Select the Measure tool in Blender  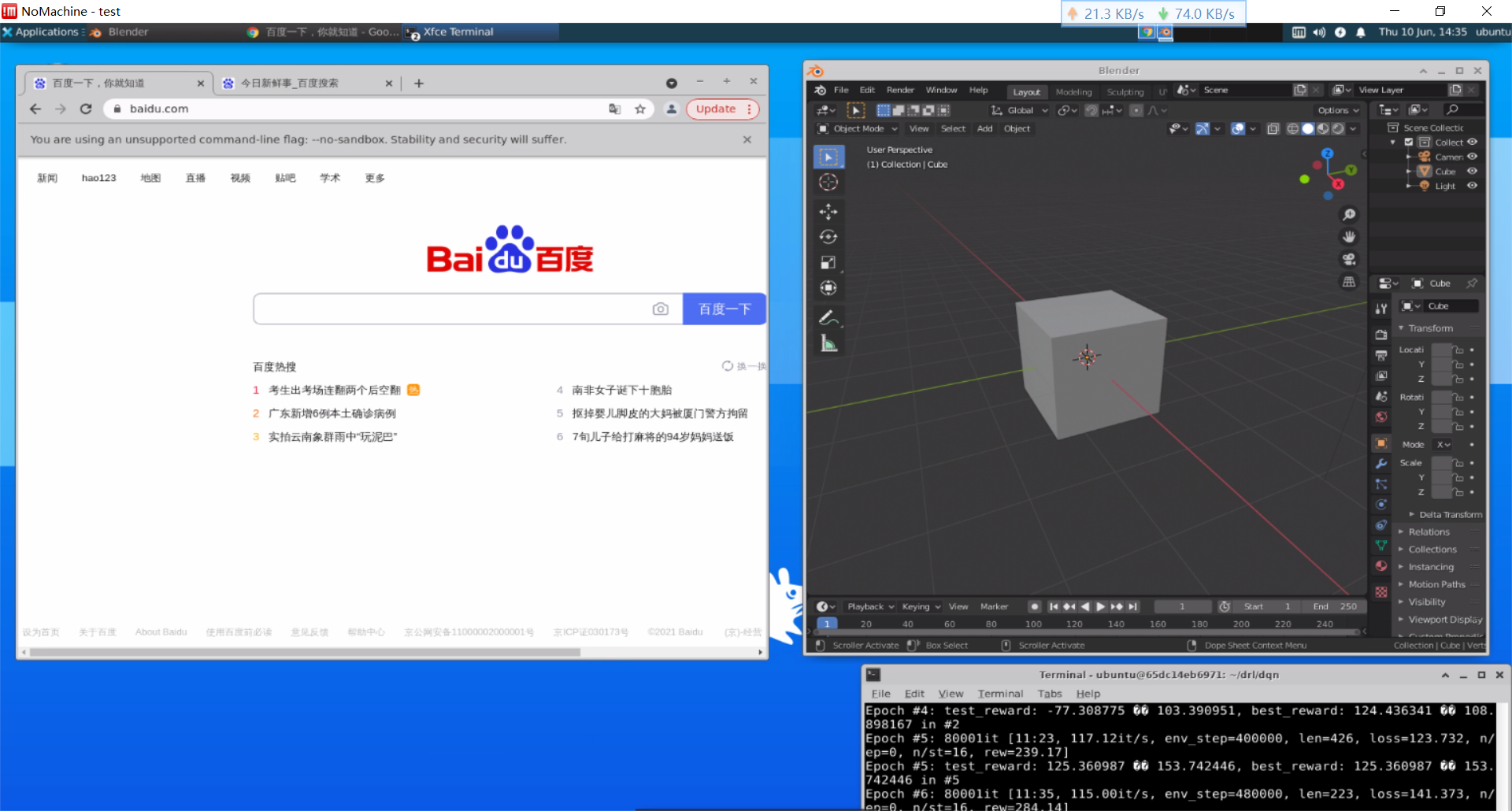tap(828, 343)
